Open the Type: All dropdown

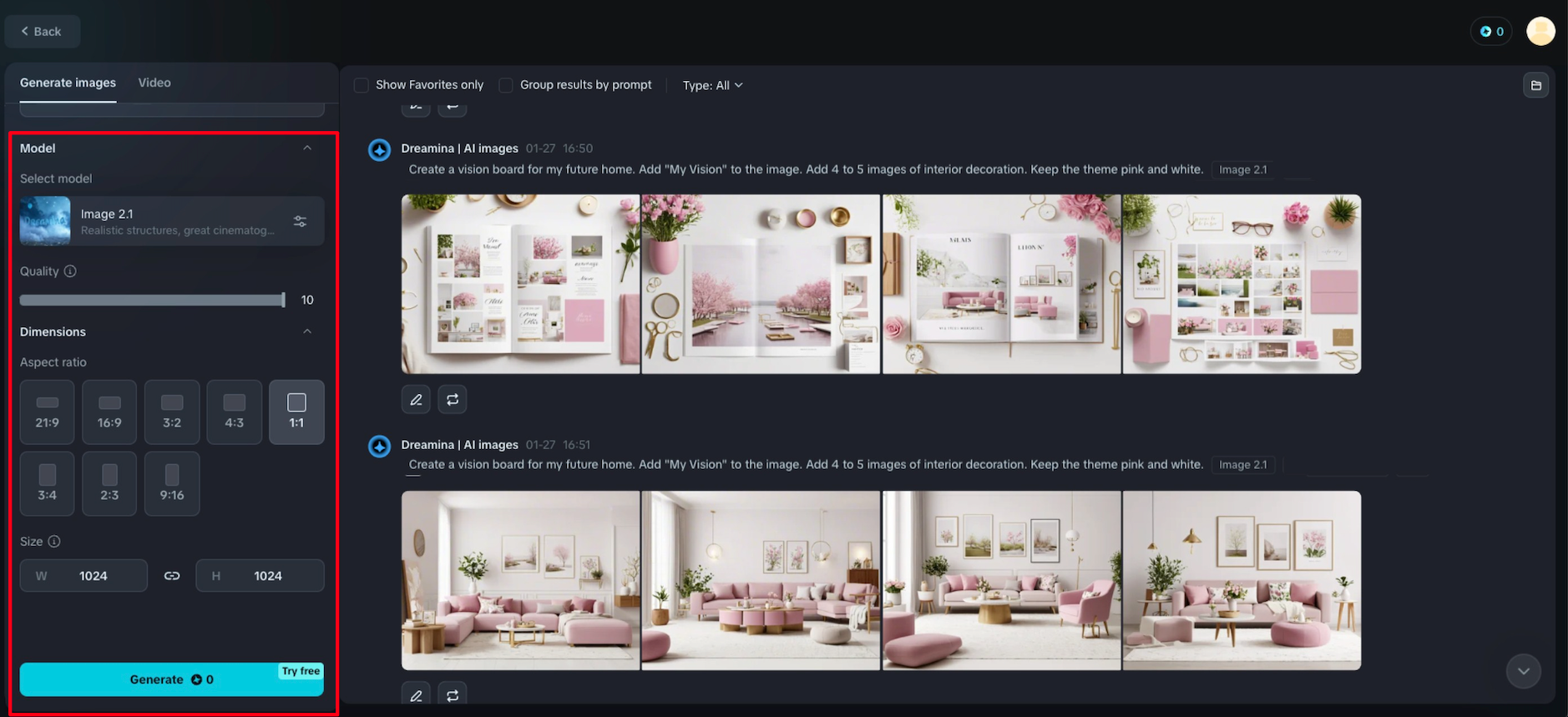pyautogui.click(x=712, y=85)
